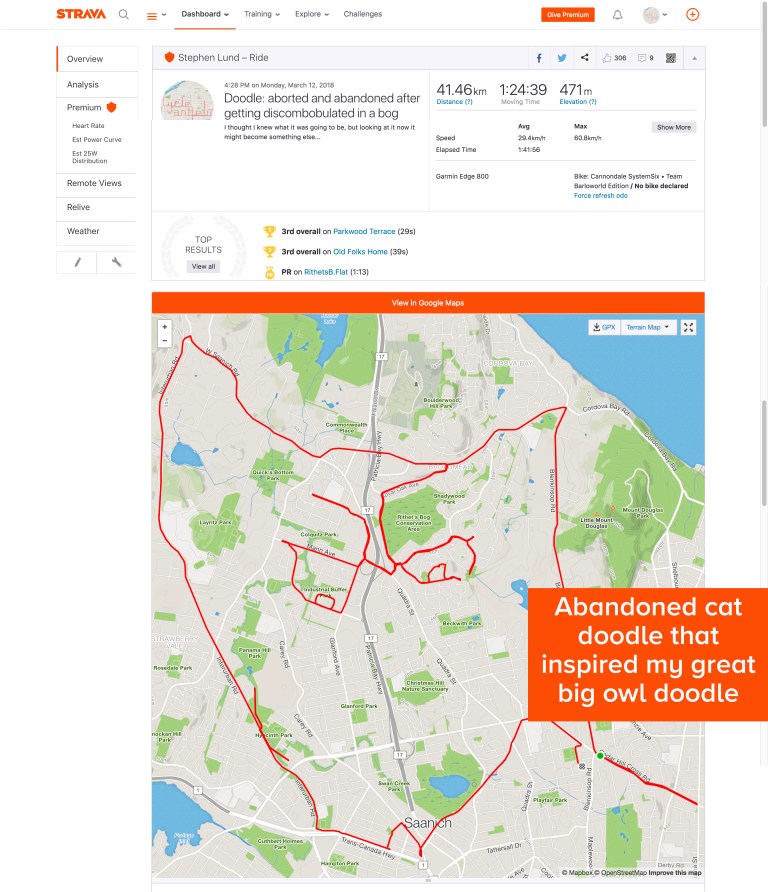Share the ride on Facebook

pos(539,58)
